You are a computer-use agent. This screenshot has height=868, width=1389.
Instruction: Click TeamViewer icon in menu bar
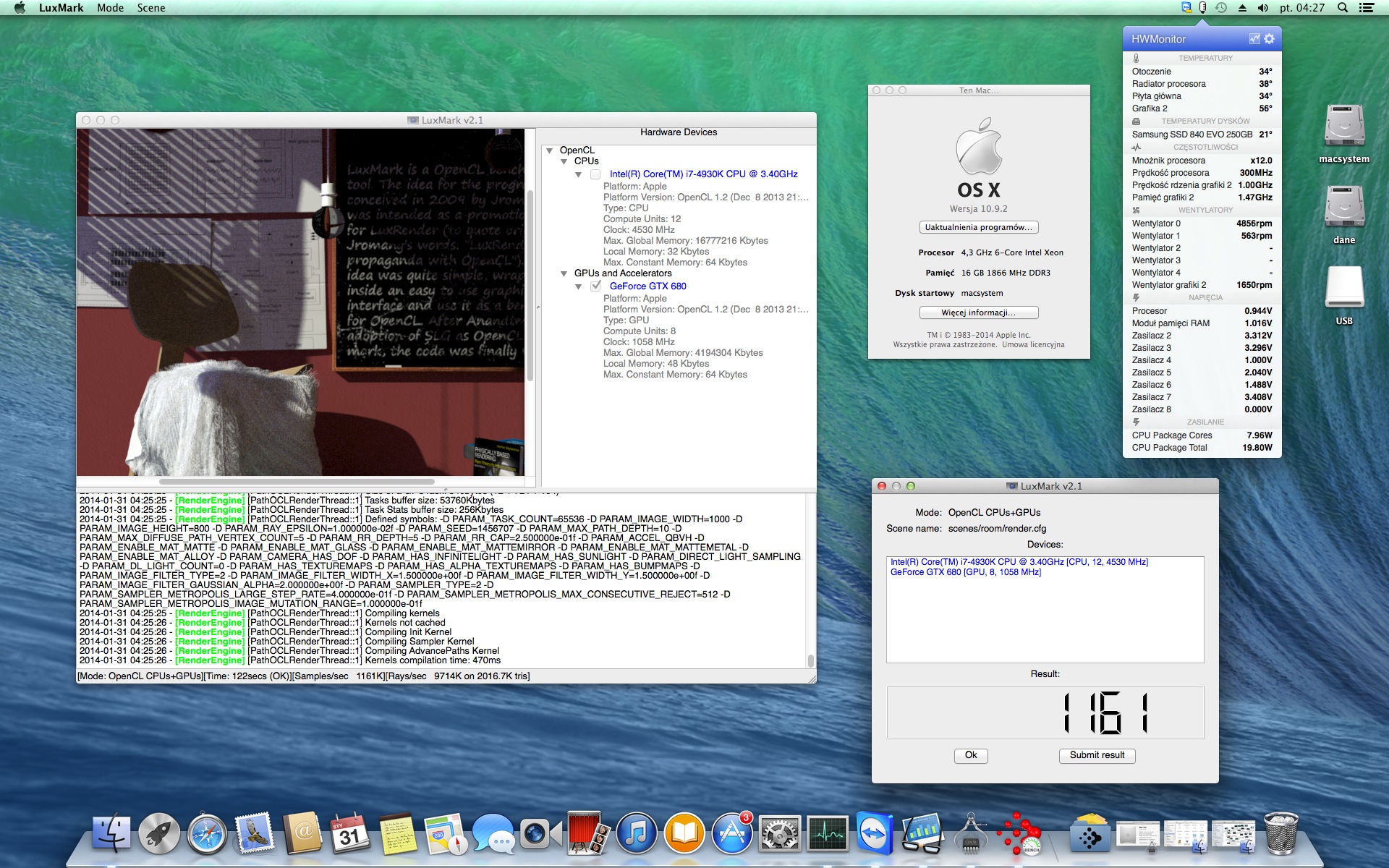(1186, 8)
